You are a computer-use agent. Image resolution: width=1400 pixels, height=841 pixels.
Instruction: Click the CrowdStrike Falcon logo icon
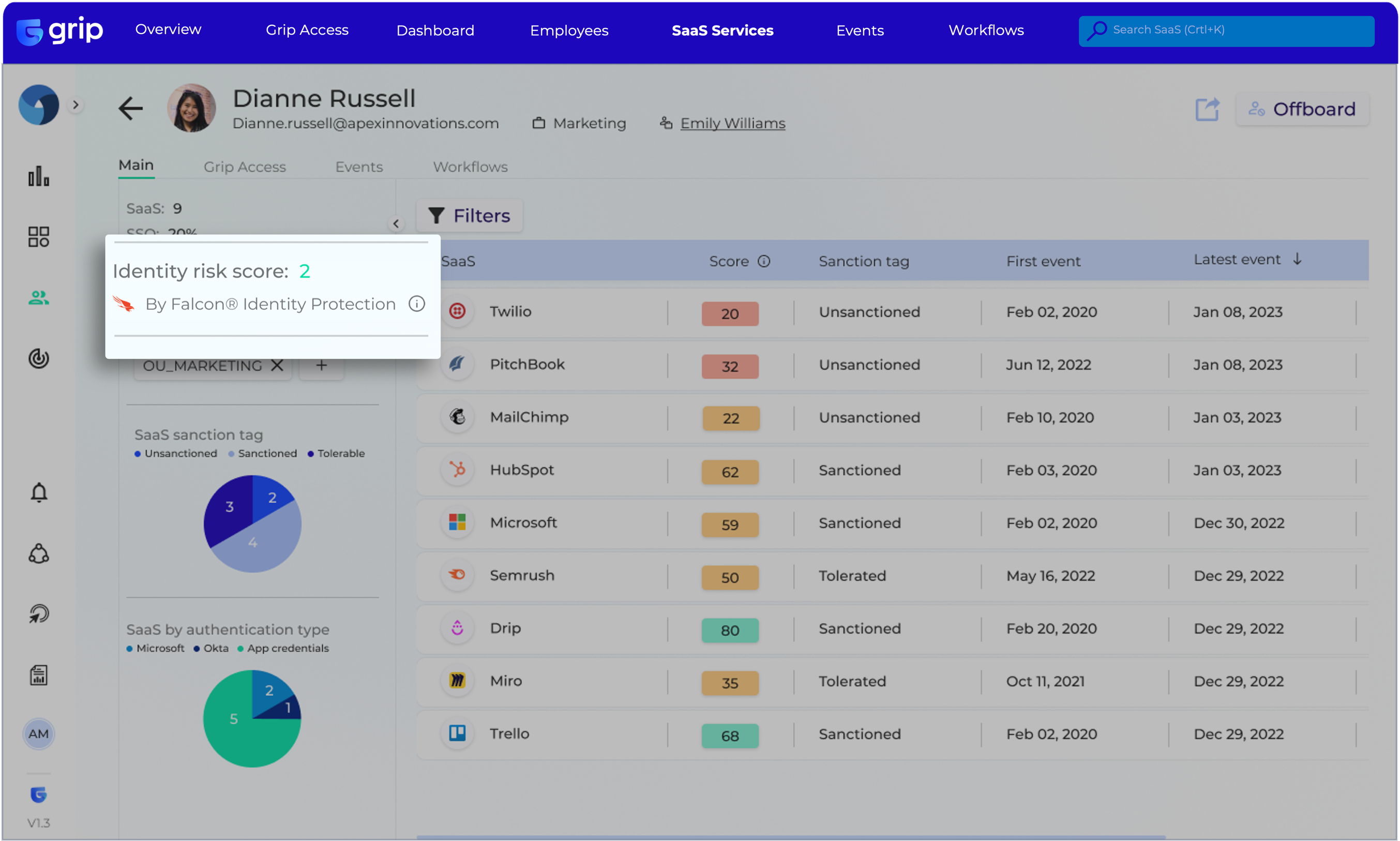coord(124,304)
